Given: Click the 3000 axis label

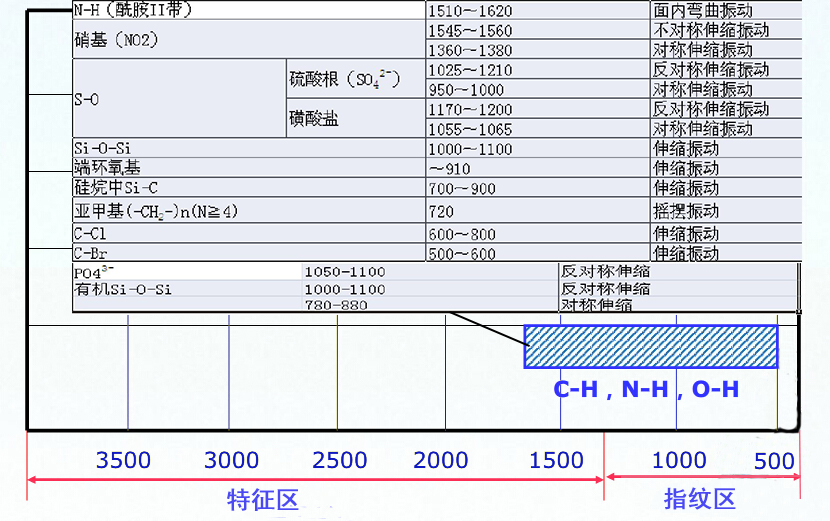Looking at the screenshot, I should pyautogui.click(x=231, y=460).
